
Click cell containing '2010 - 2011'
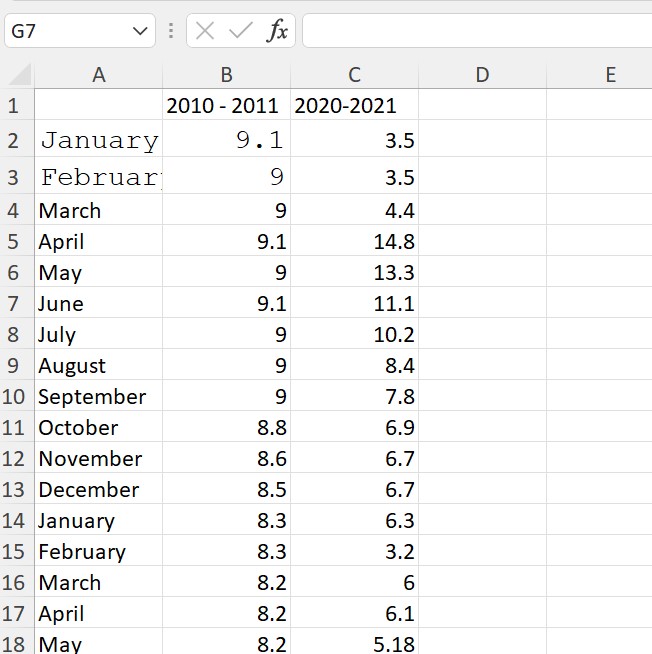tap(227, 105)
